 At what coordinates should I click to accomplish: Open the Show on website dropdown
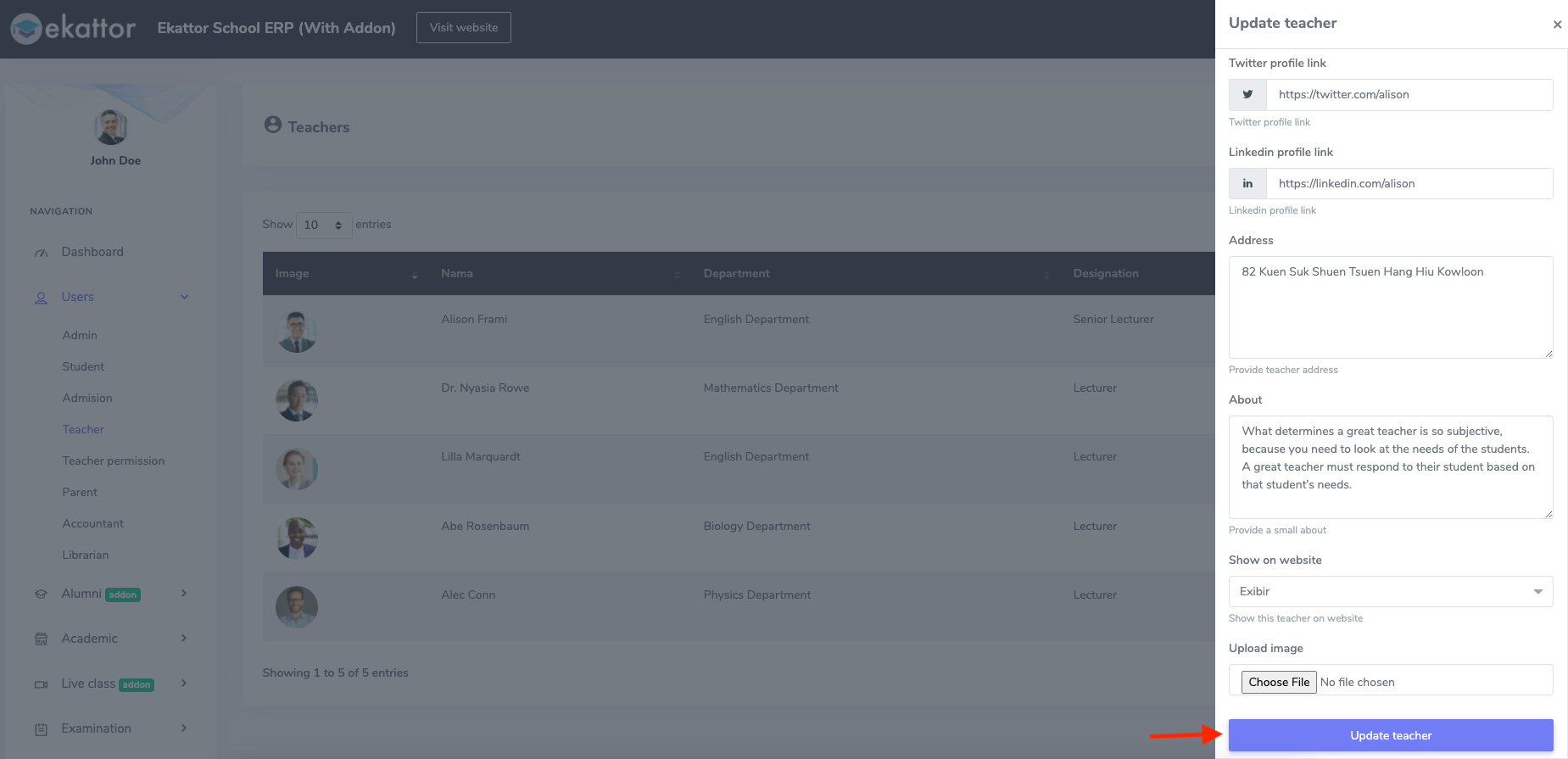click(x=1390, y=591)
